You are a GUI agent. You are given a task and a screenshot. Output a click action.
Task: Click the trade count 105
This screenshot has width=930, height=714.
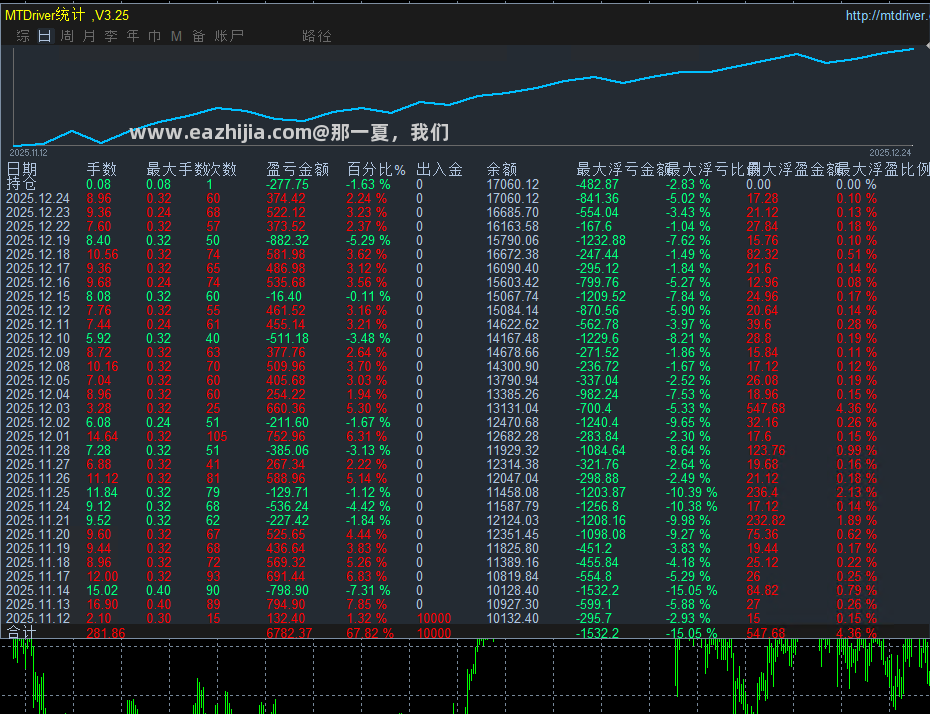click(216, 436)
